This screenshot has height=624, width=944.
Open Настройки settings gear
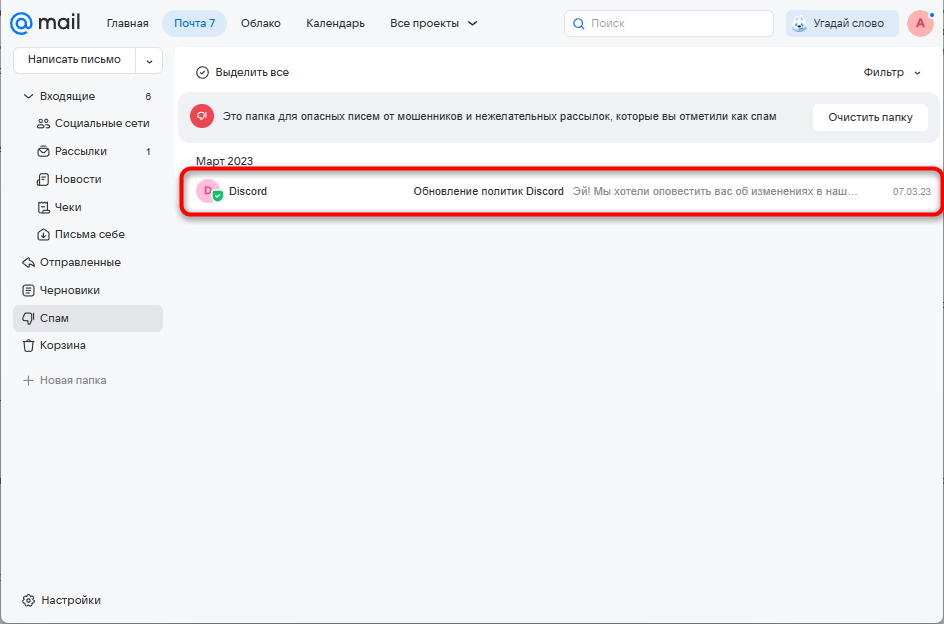click(61, 600)
